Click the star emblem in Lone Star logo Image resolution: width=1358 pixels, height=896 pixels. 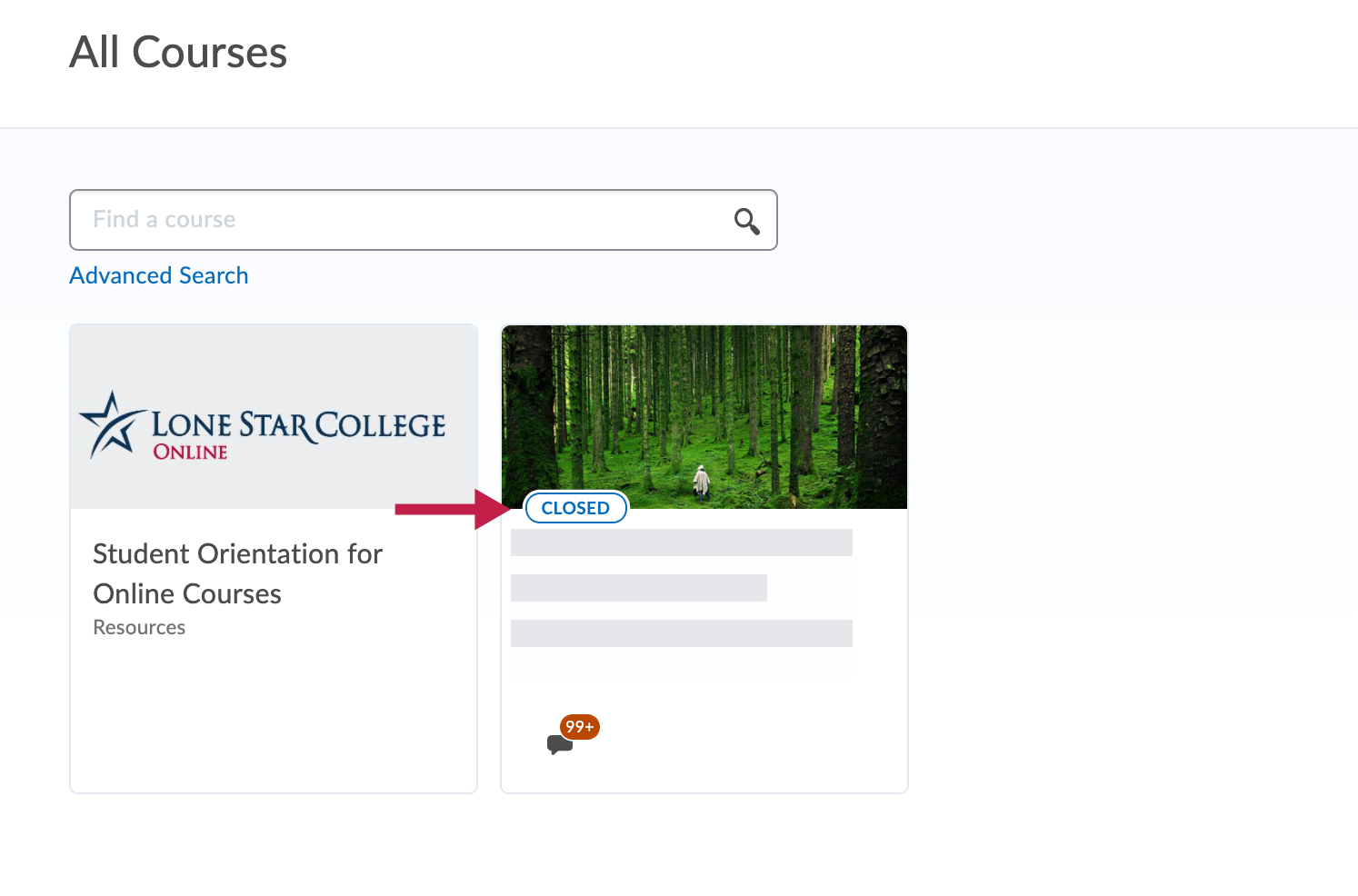pos(112,425)
